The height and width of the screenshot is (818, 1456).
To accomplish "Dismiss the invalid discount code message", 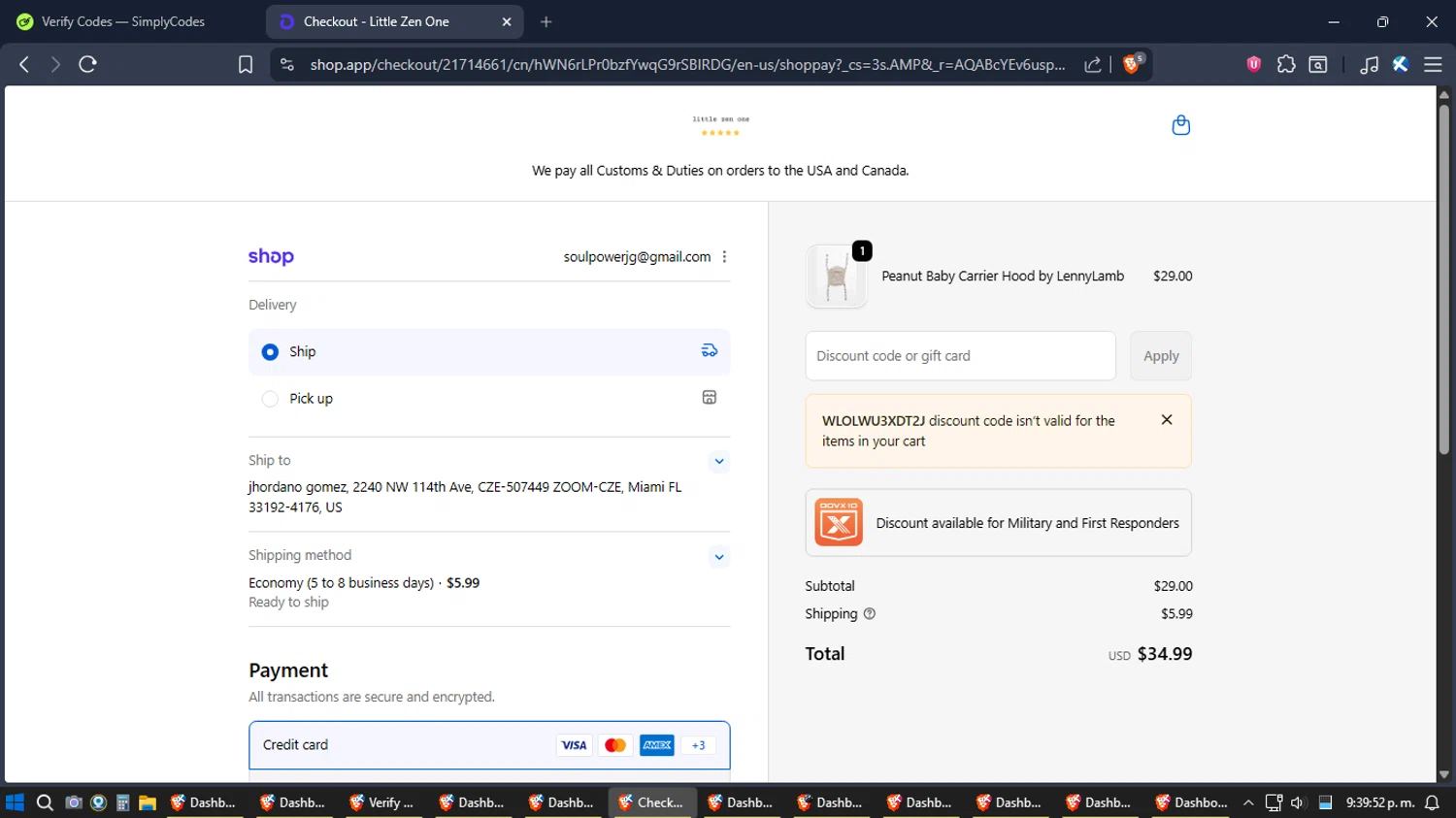I will [1167, 420].
